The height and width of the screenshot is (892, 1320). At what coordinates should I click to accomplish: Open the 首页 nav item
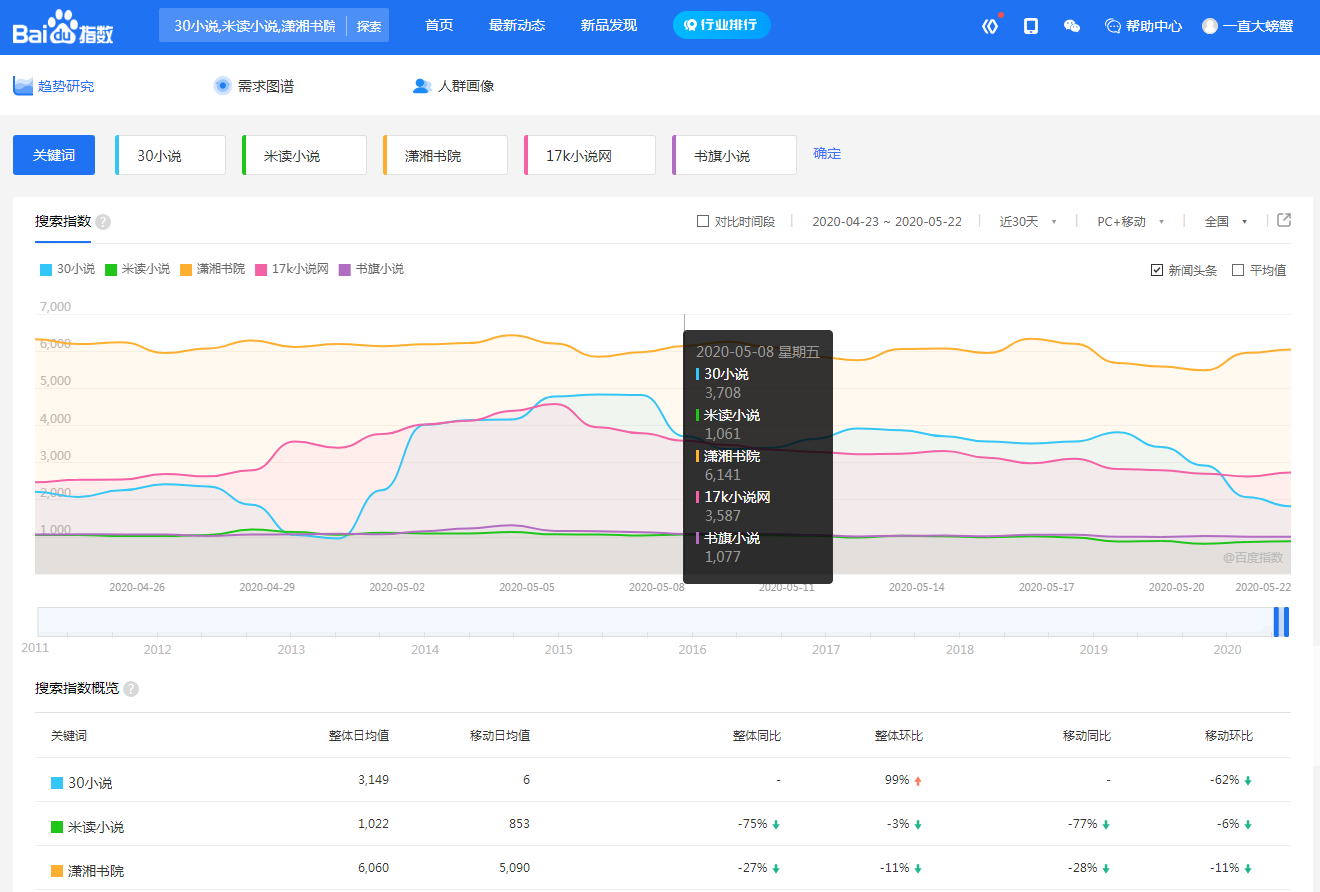point(439,25)
